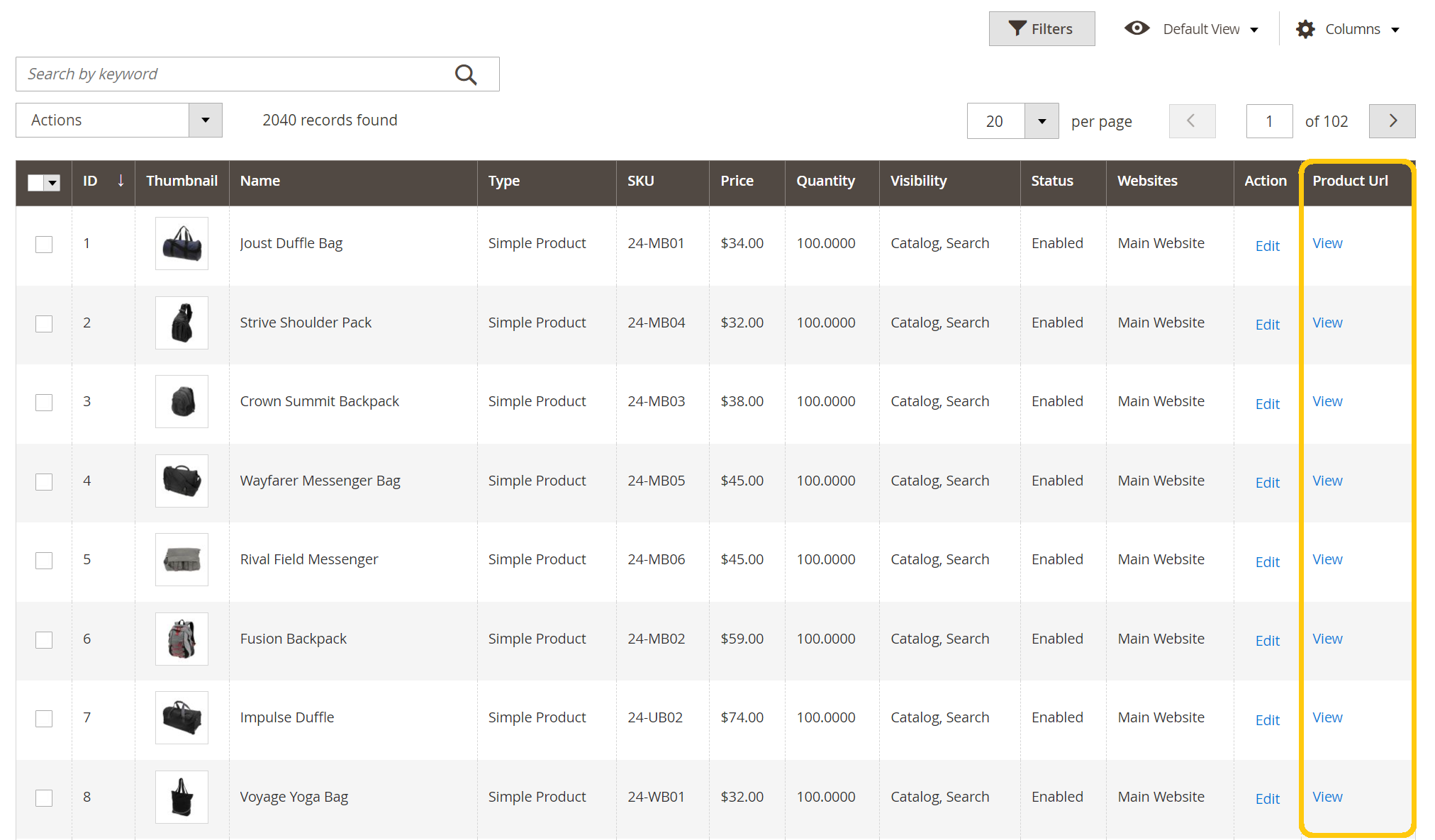Screen dimensions: 1435x840
Task: Click the previous page arrow
Action: tap(1192, 121)
